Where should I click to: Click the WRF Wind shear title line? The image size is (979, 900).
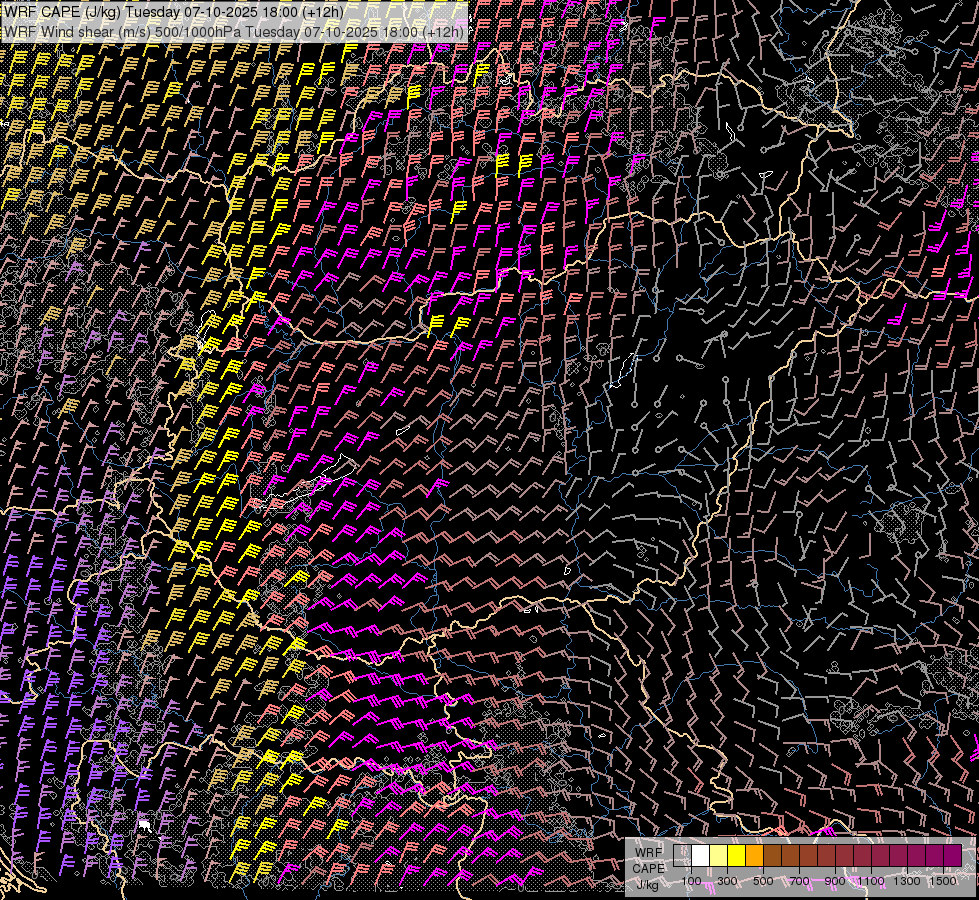(233, 31)
